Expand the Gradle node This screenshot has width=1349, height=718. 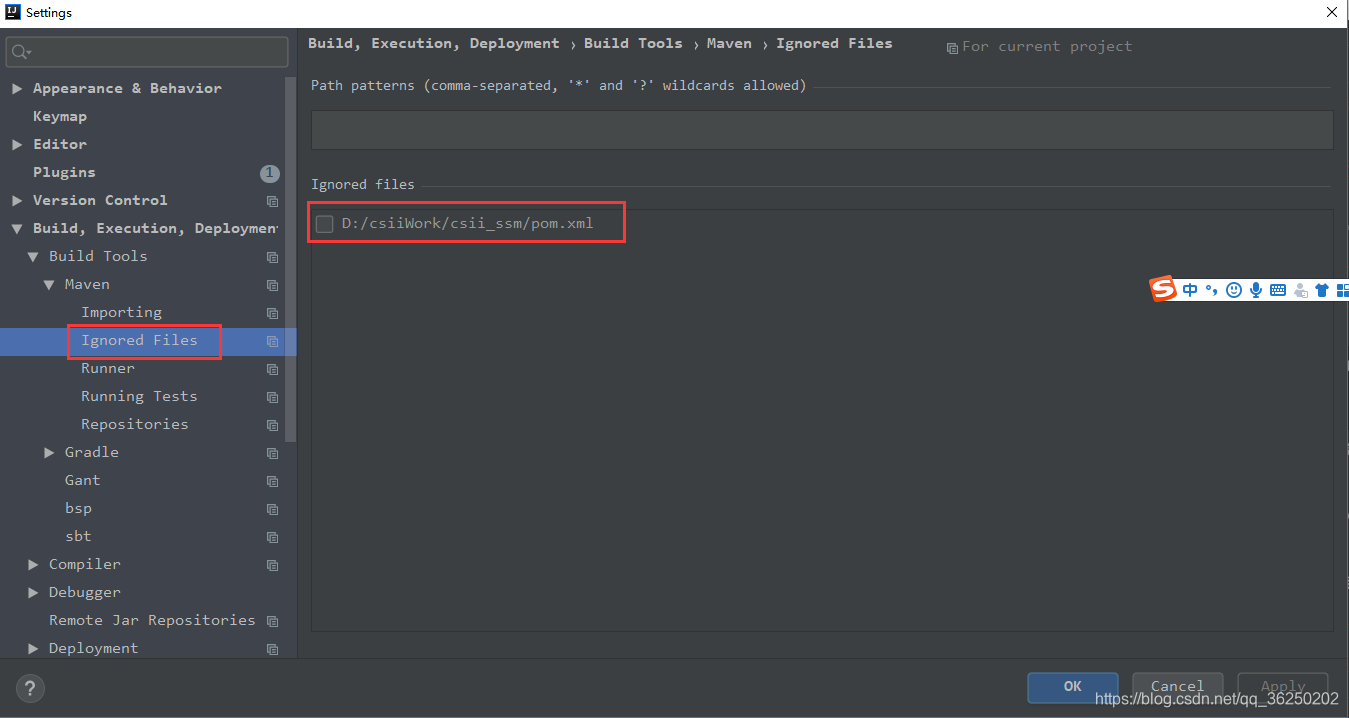point(49,452)
